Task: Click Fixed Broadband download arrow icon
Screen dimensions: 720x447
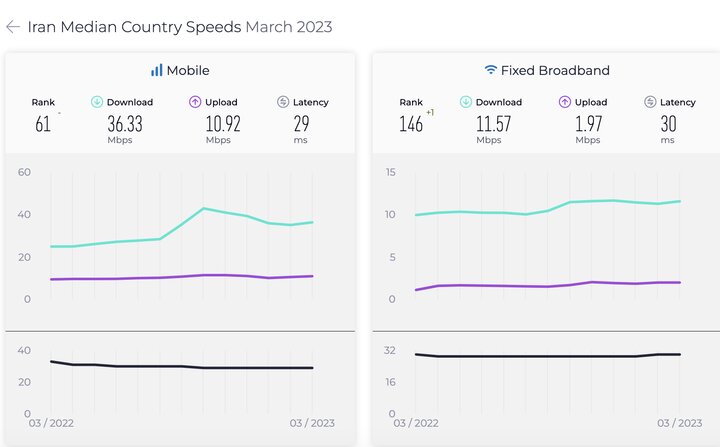Action: [x=466, y=102]
